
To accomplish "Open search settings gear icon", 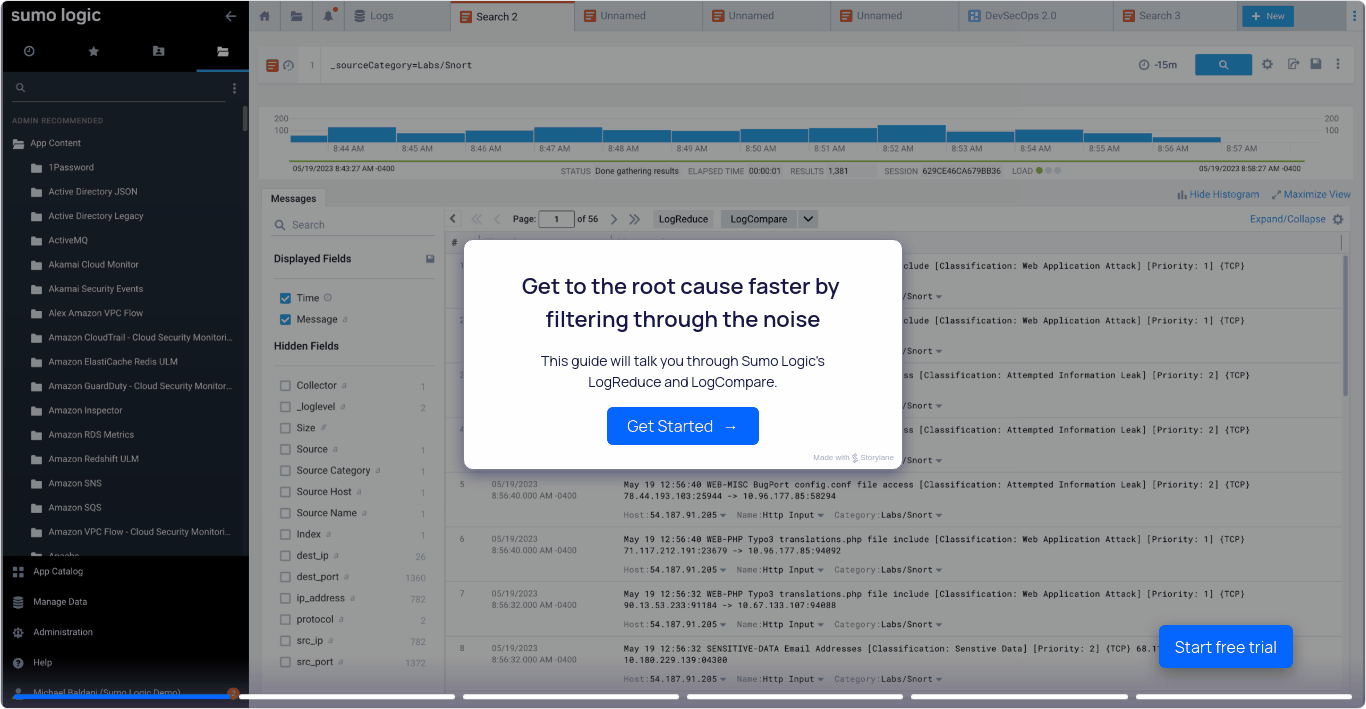I will click(1267, 64).
